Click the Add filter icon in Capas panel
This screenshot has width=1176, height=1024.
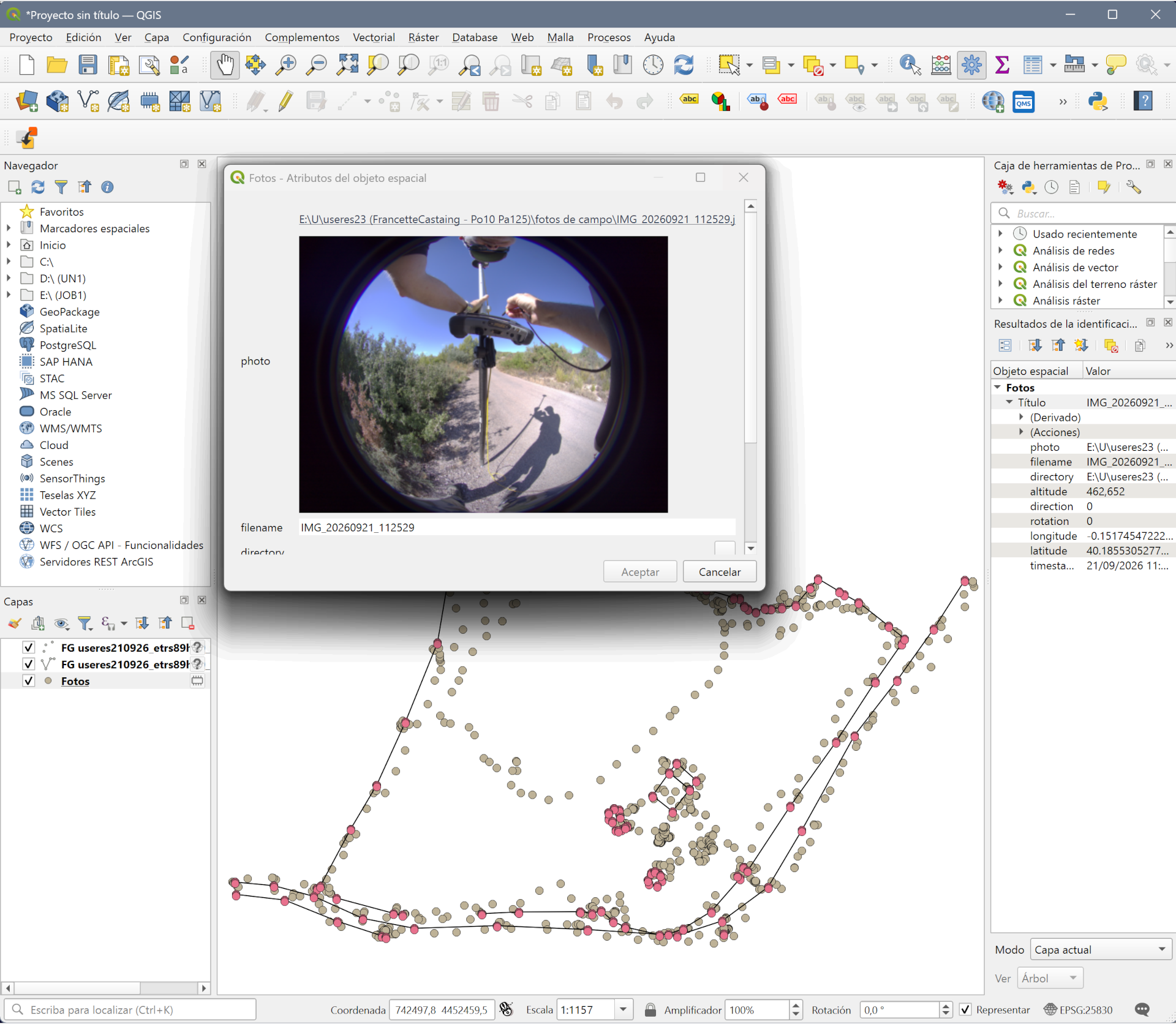coord(85,623)
